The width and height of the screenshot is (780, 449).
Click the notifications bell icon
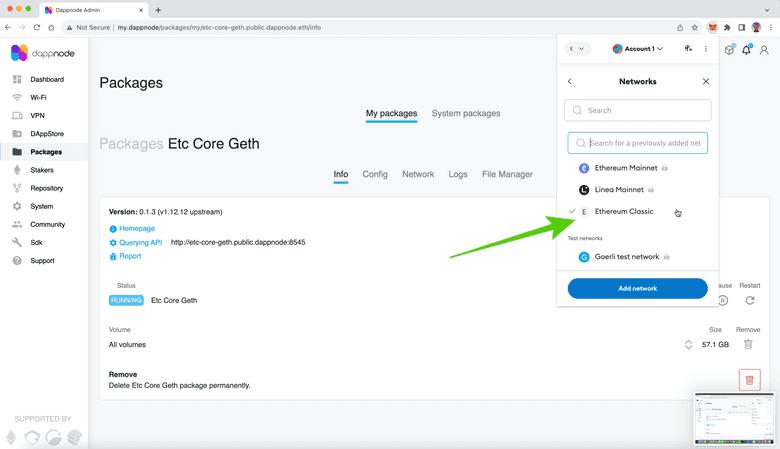tap(746, 50)
